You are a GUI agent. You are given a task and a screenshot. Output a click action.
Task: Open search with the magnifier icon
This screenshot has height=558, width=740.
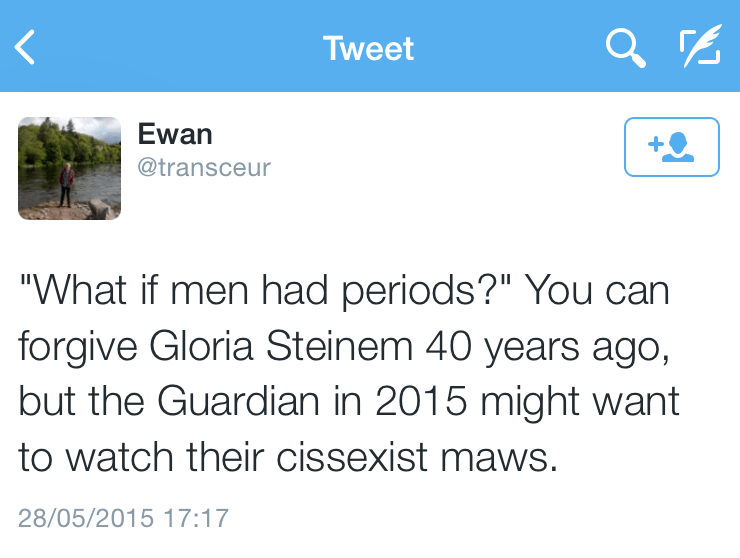[626, 48]
